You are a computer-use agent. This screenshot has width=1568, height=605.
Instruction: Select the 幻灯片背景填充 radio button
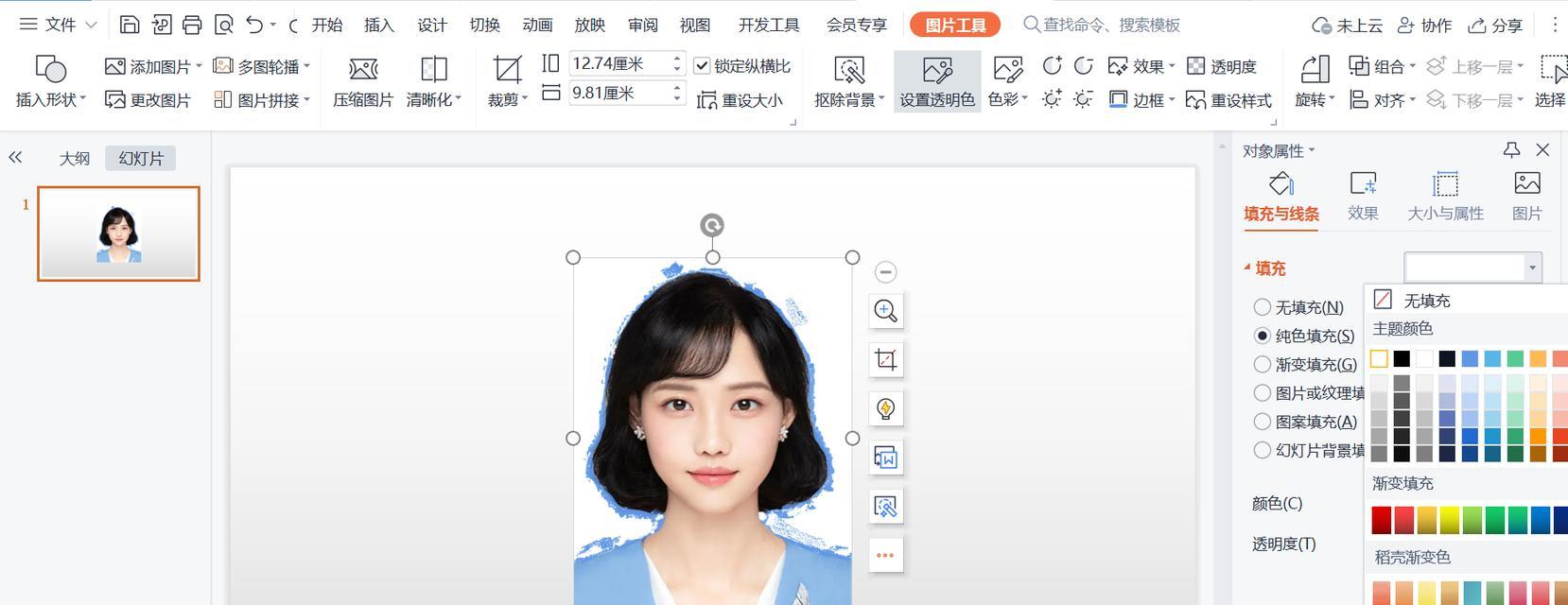pyautogui.click(x=1262, y=450)
